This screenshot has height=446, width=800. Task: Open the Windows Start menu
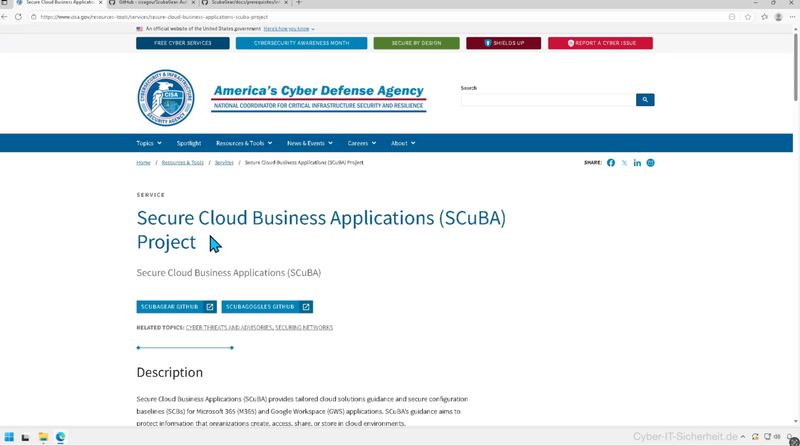9,437
